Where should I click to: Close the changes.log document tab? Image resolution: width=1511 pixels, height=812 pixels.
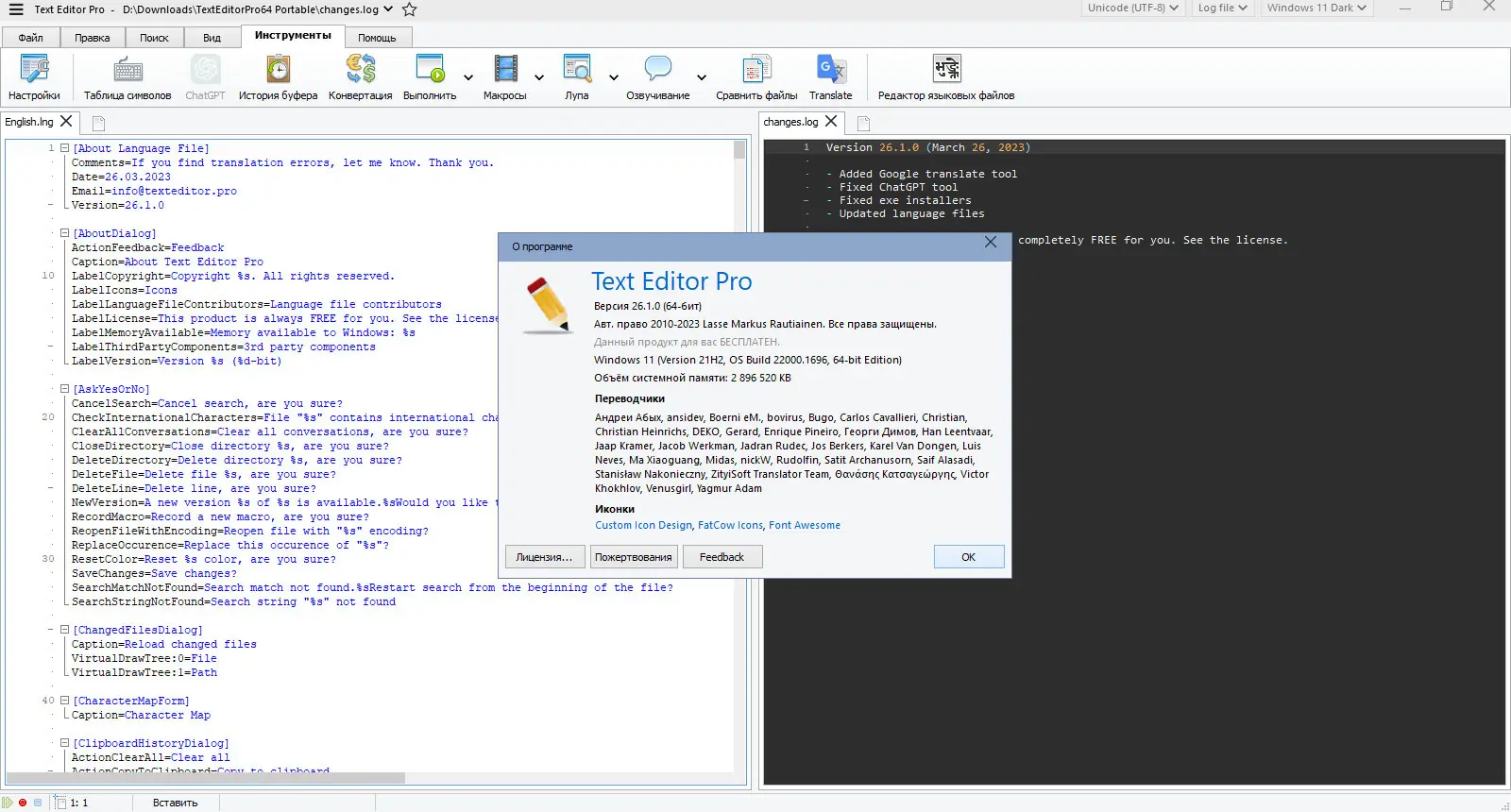tap(831, 121)
